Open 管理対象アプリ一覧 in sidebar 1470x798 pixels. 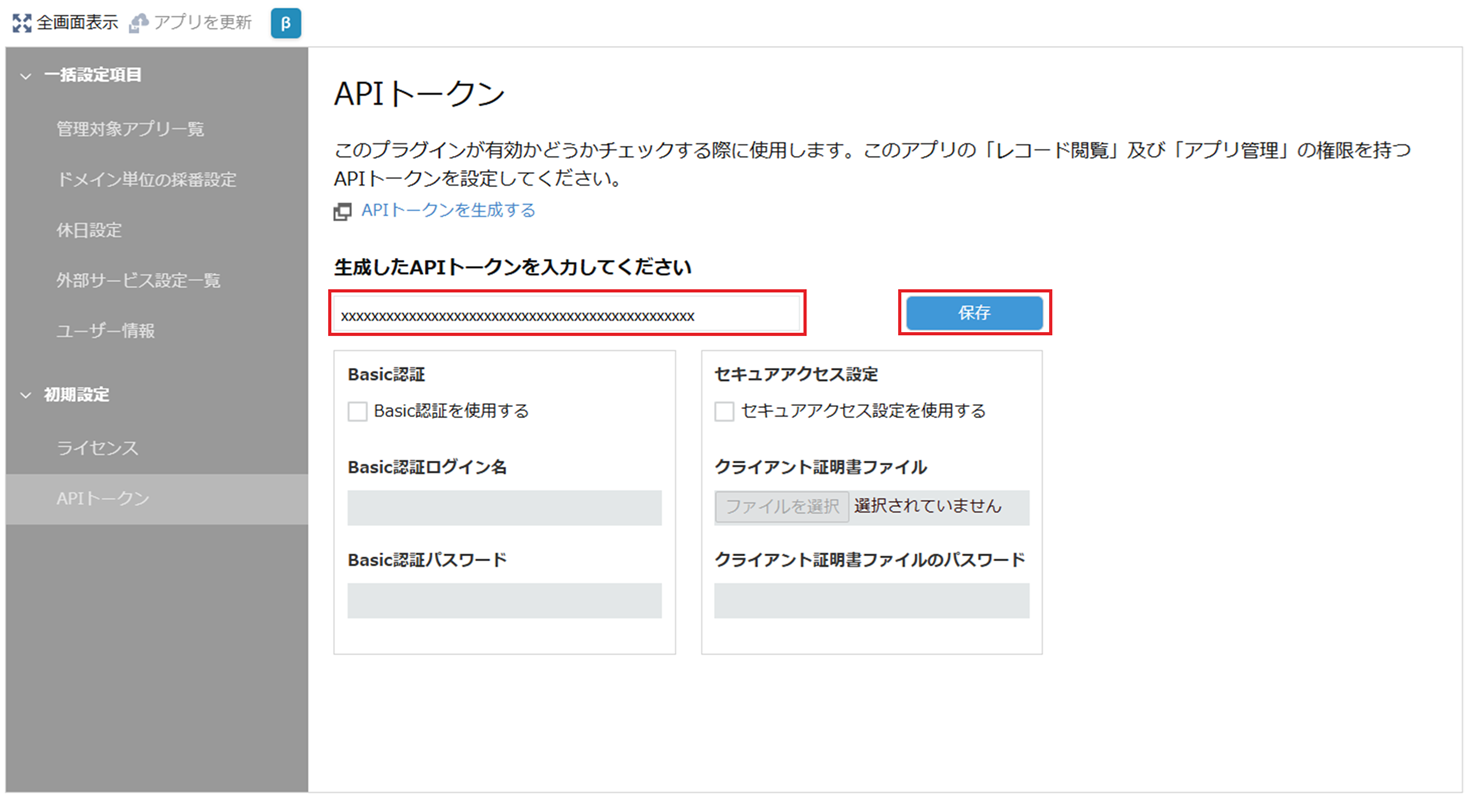(130, 129)
